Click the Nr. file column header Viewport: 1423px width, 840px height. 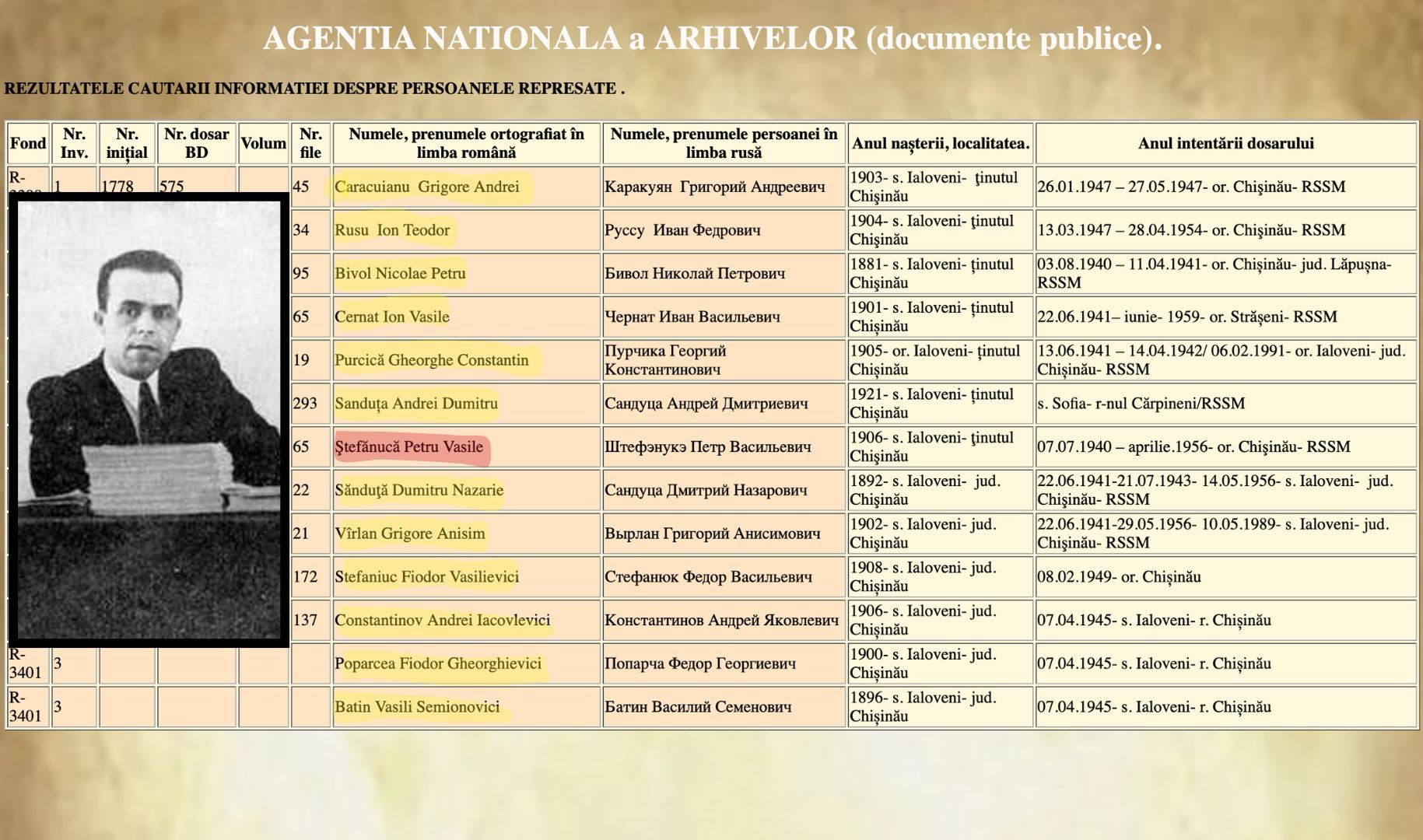[310, 143]
